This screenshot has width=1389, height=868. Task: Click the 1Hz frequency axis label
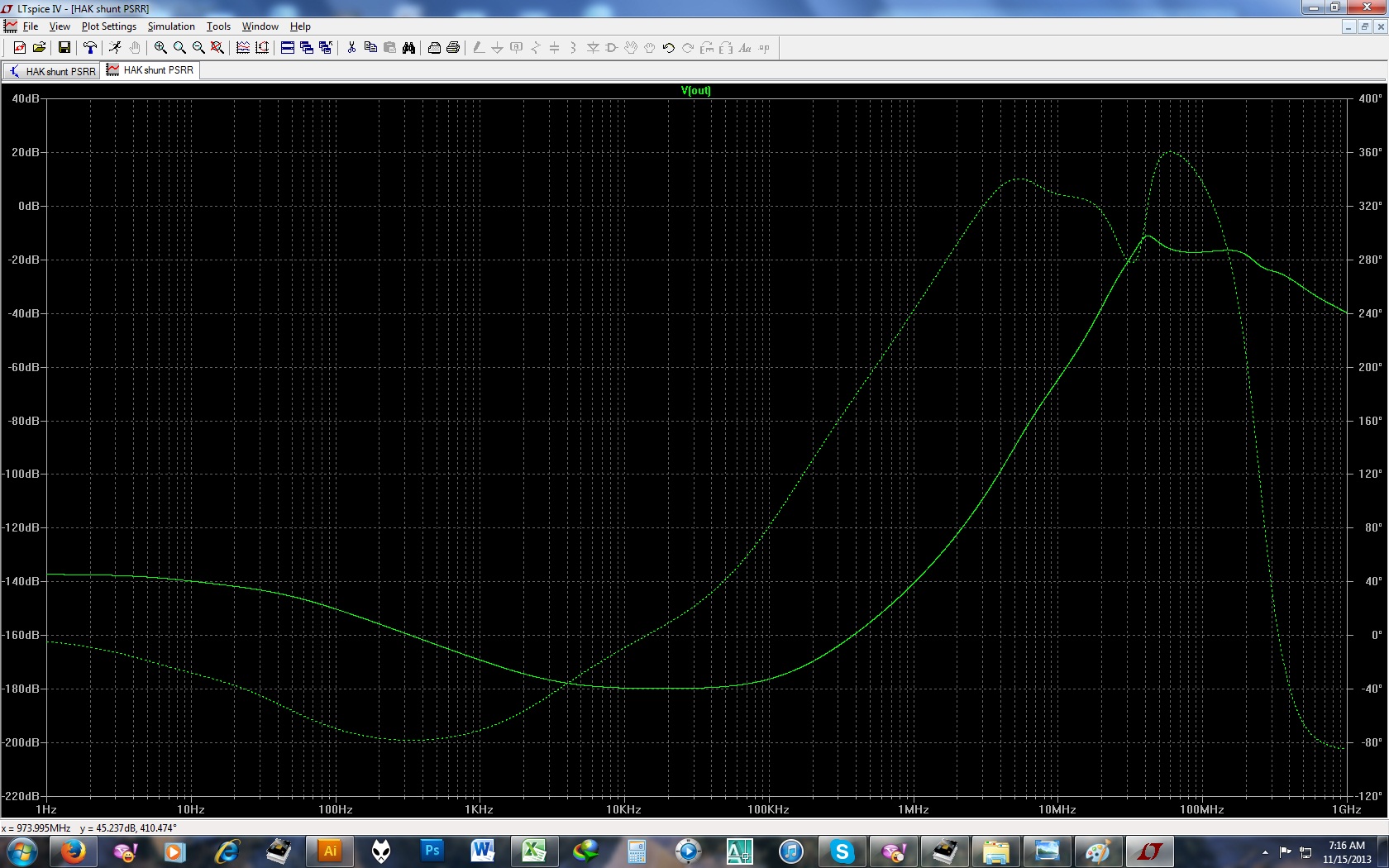(46, 809)
